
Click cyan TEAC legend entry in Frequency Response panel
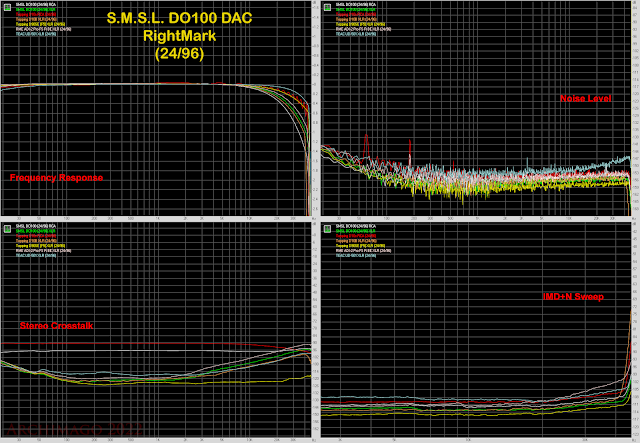tap(36, 34)
